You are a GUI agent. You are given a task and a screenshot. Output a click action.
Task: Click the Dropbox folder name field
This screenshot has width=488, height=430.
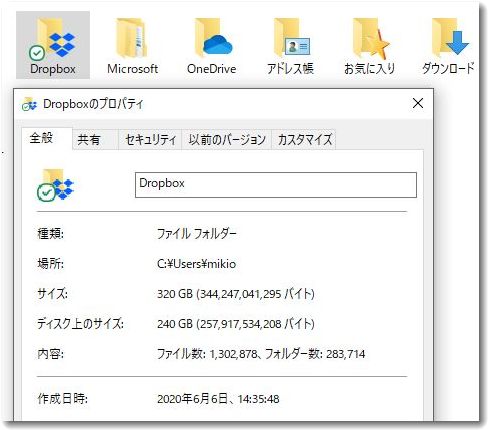point(276,185)
